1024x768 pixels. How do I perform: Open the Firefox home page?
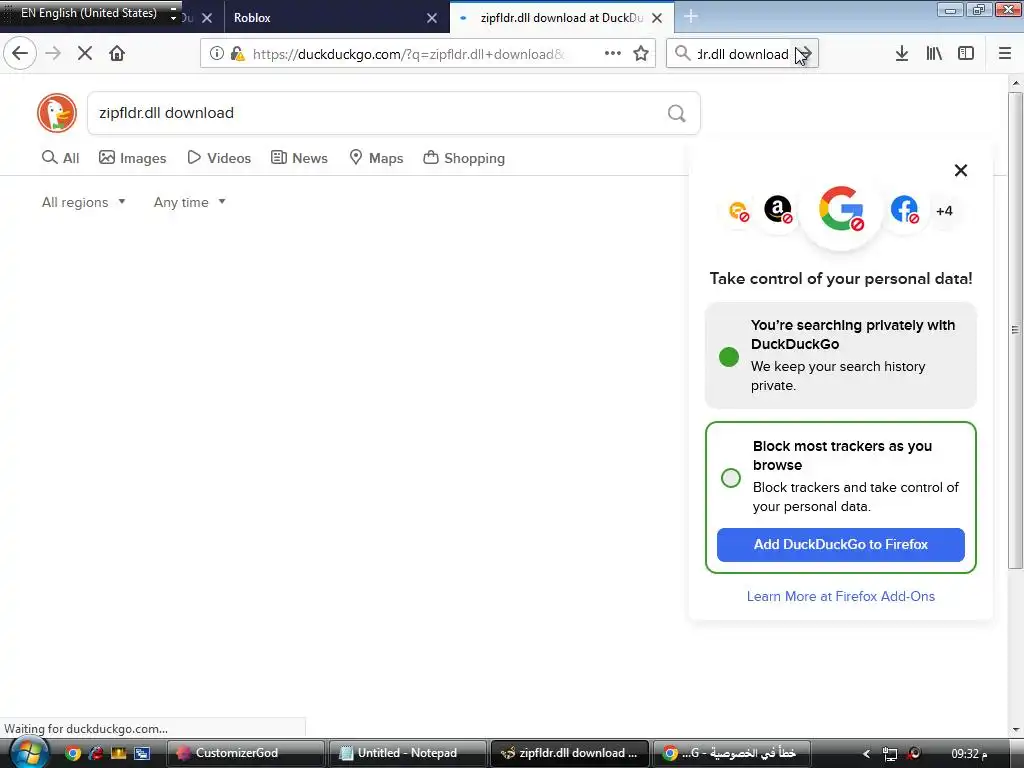(x=117, y=54)
